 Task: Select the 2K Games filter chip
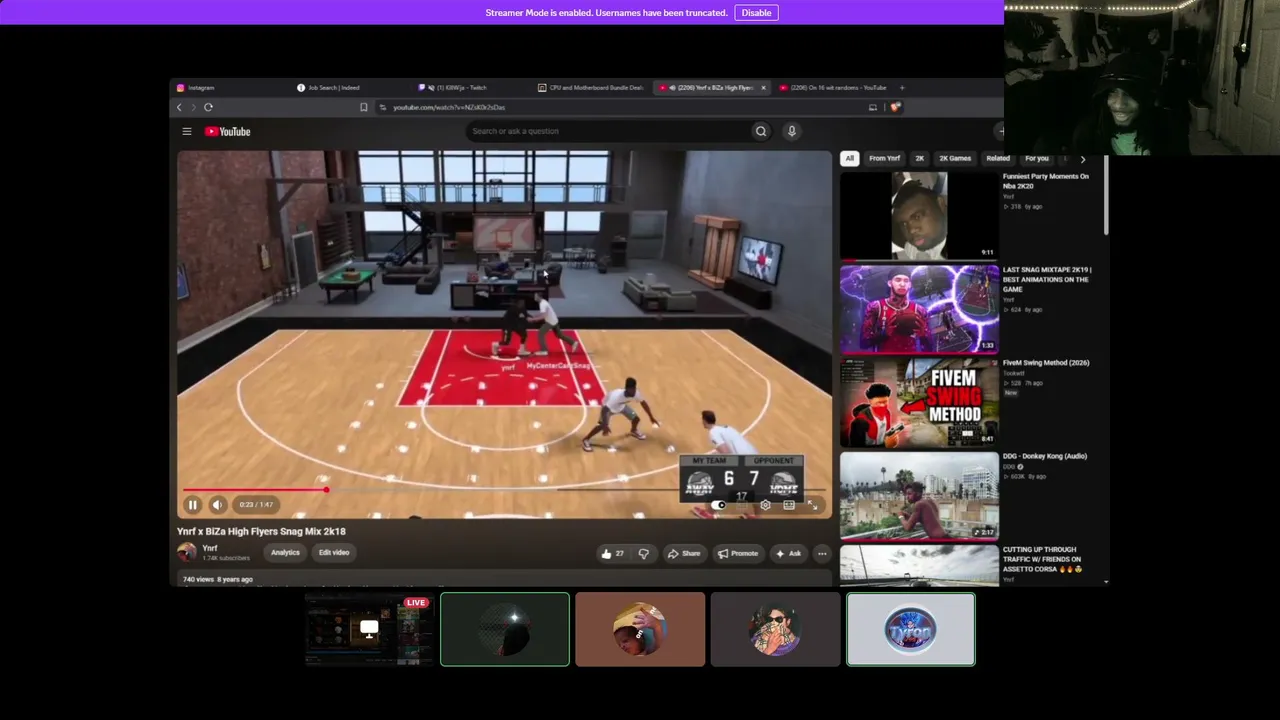tap(955, 158)
